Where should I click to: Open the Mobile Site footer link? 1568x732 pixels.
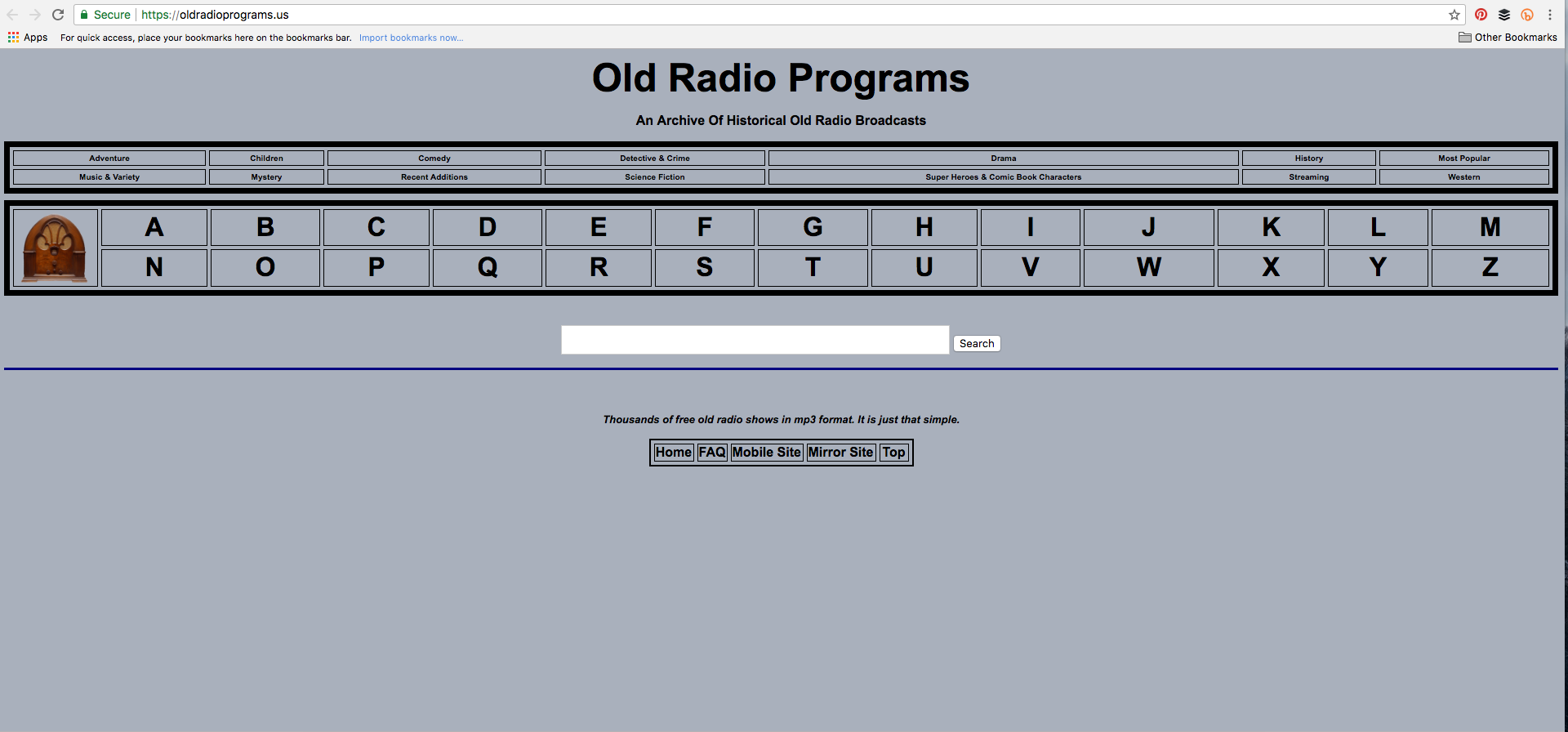tap(767, 453)
